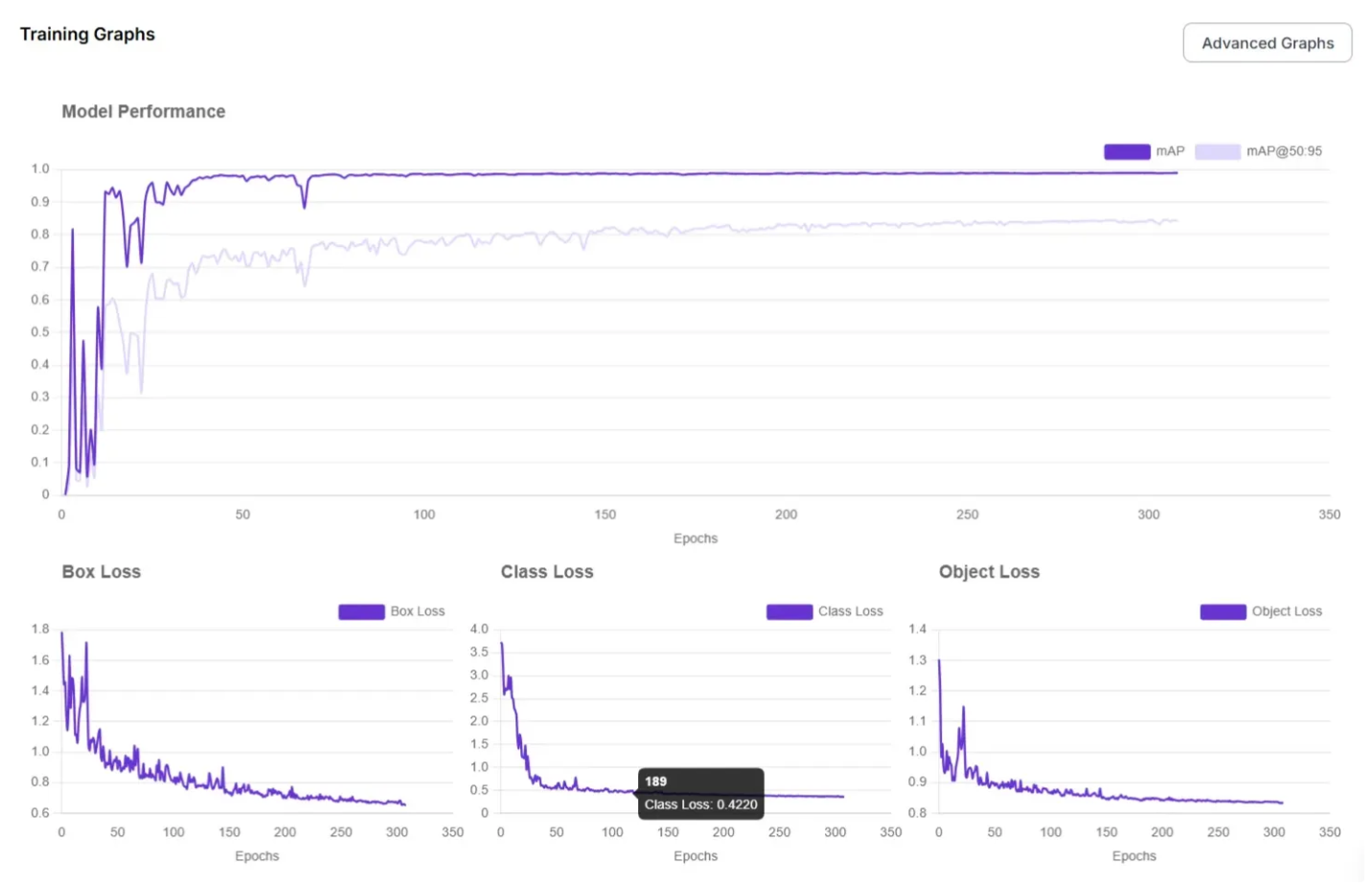Viewport: 1372px width, 887px height.
Task: Click the 4.0 y-axis label on Class Loss
Action: pyautogui.click(x=479, y=629)
